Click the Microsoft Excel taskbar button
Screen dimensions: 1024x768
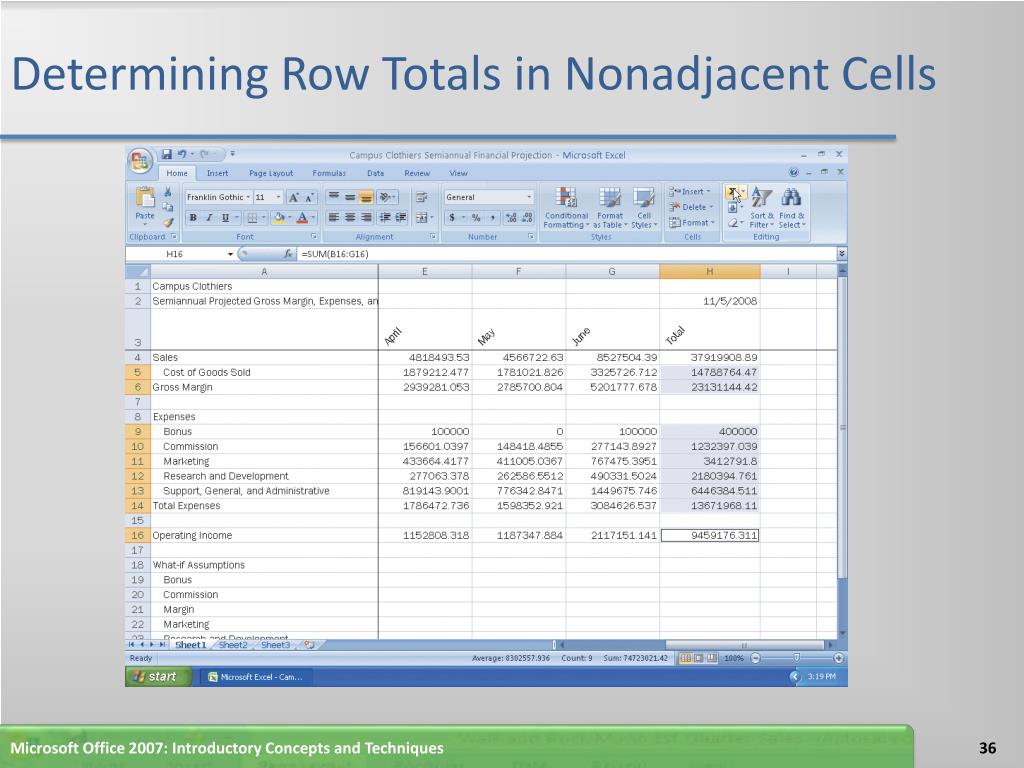(256, 677)
